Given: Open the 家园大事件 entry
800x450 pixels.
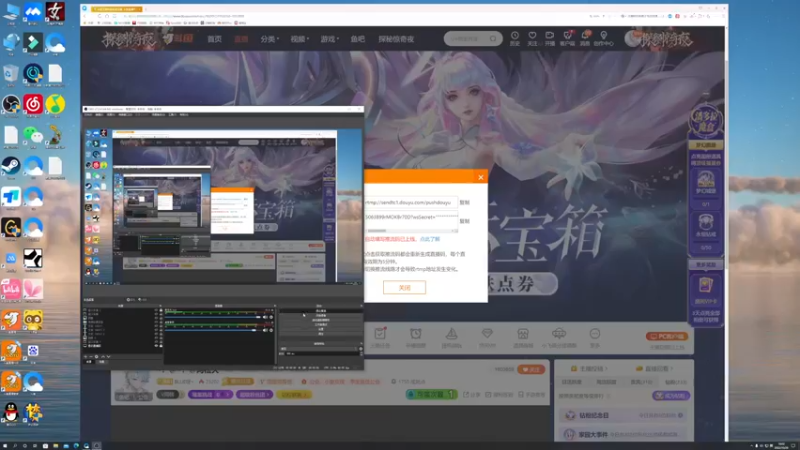Looking at the screenshot, I should tap(624, 434).
